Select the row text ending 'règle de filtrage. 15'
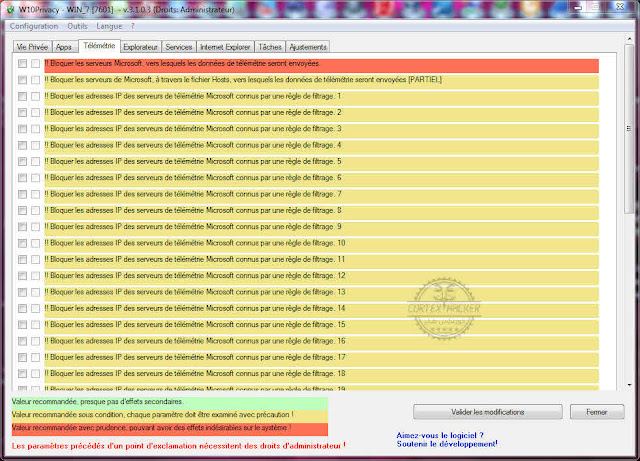Image resolution: width=640 pixels, height=461 pixels. [x=195, y=325]
